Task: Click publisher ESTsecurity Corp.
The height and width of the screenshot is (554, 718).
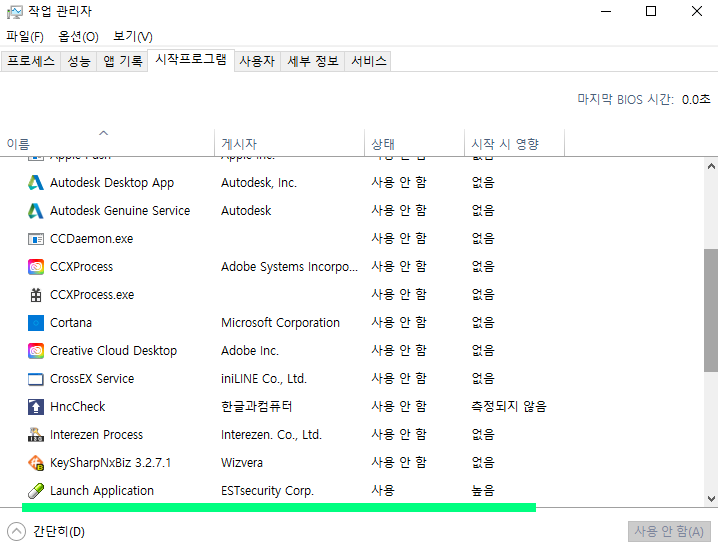Action: click(267, 491)
